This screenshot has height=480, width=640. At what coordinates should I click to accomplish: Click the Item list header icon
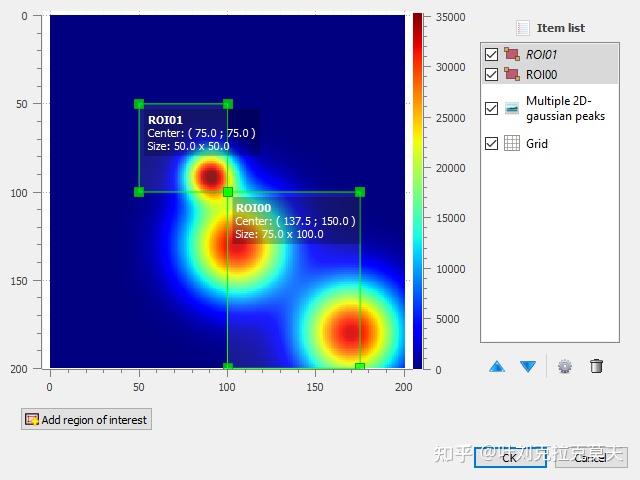click(522, 28)
